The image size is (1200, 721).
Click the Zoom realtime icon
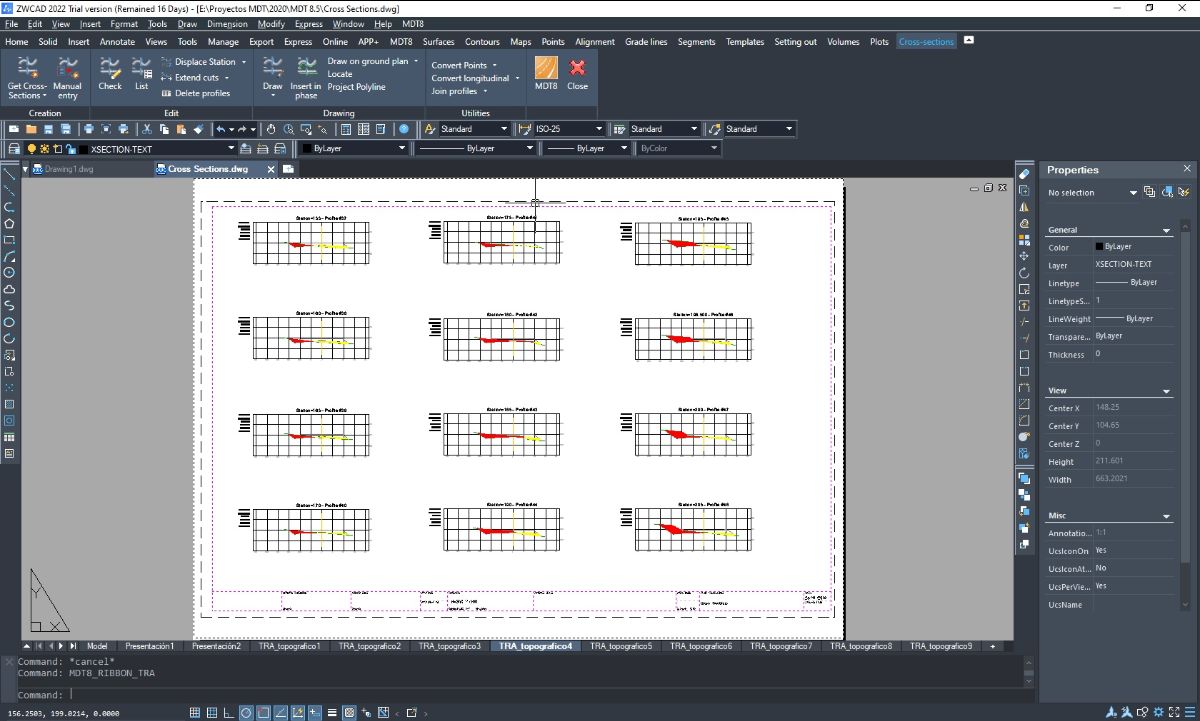point(289,129)
